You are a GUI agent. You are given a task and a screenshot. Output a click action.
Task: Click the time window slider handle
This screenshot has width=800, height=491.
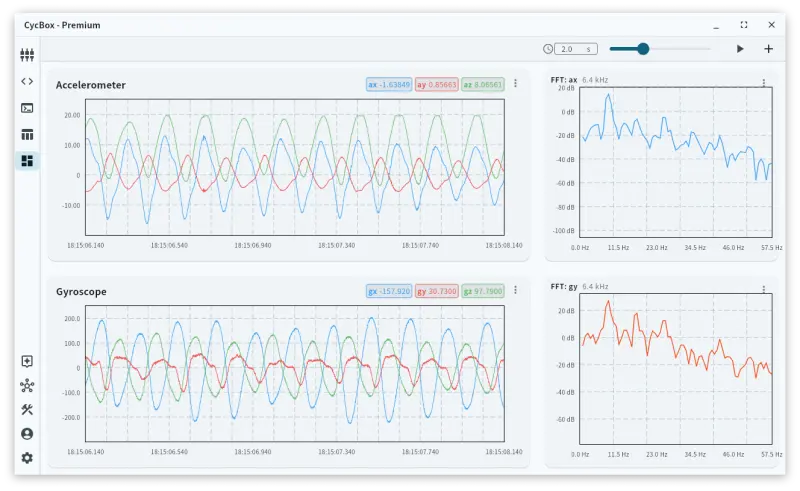click(x=643, y=49)
